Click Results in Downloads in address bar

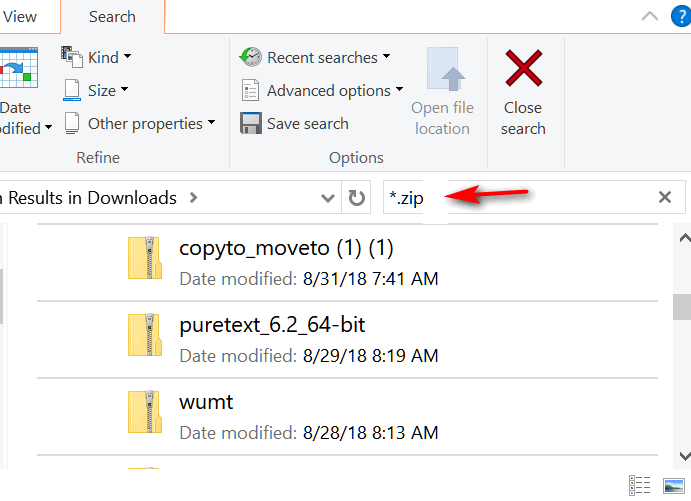[x=93, y=198]
